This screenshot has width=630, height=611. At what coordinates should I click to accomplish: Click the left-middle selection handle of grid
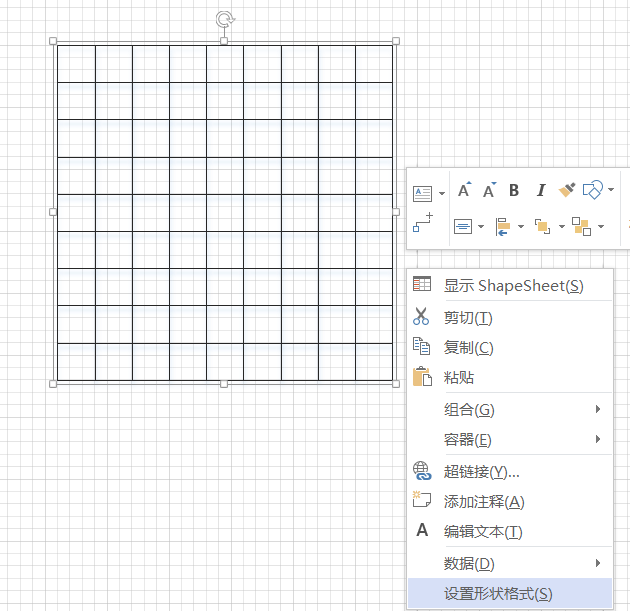pyautogui.click(x=53, y=212)
